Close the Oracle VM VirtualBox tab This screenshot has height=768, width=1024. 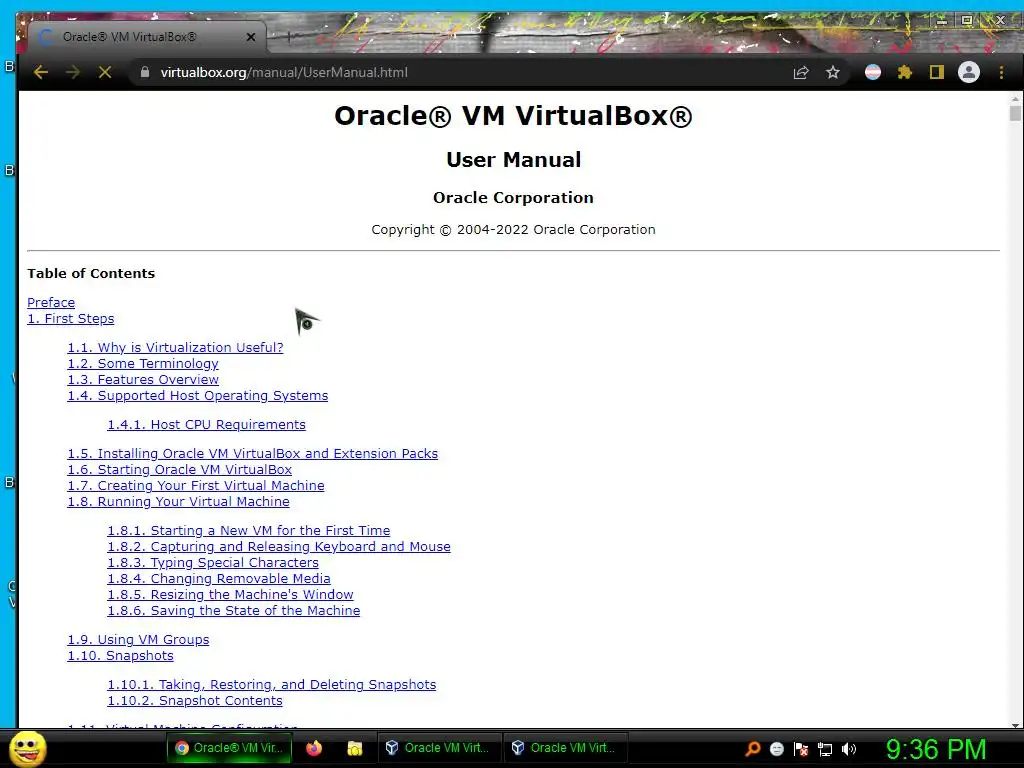point(251,37)
